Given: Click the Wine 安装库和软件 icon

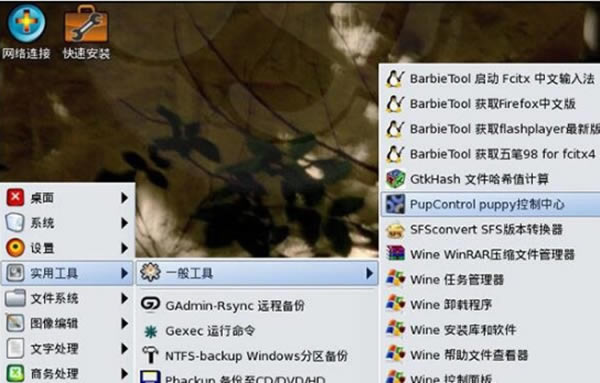Looking at the screenshot, I should coord(395,329).
